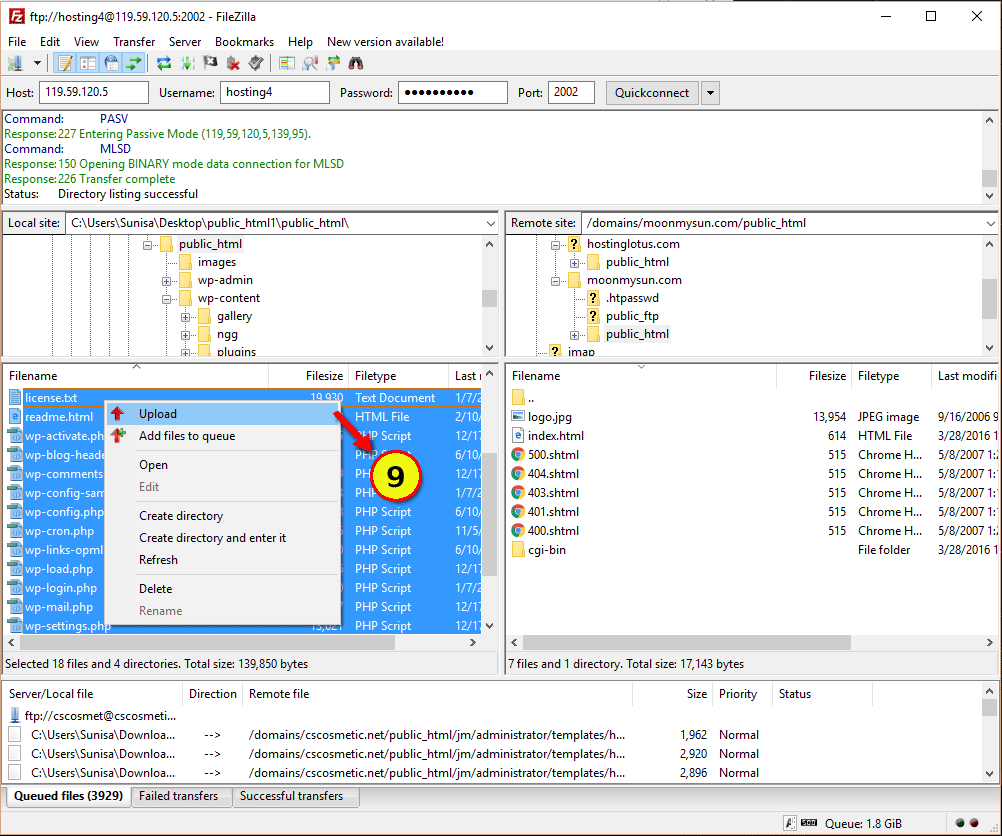
Task: Click the encryption status icon in status bar
Action: 790,823
